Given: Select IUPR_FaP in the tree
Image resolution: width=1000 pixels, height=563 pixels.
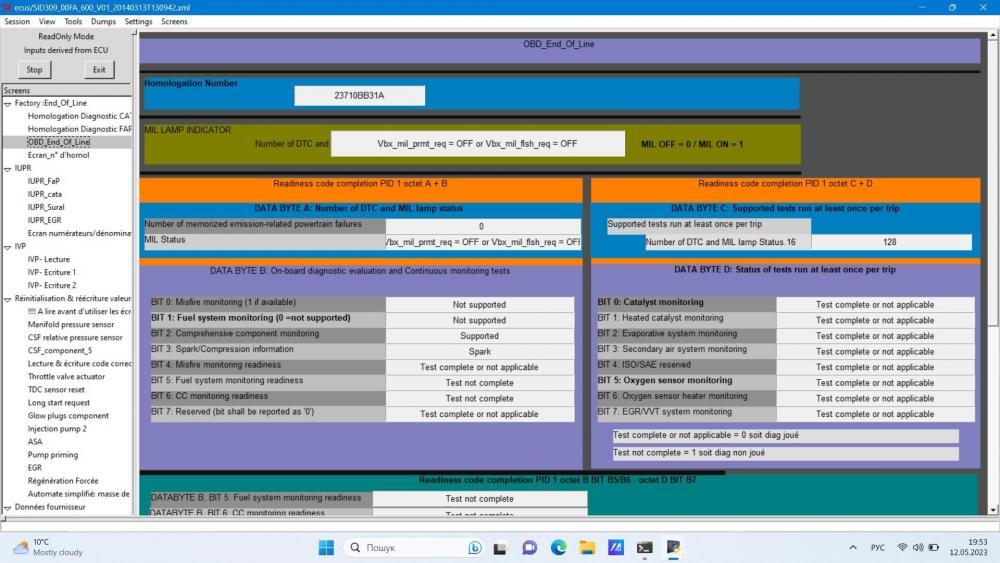Looking at the screenshot, I should (x=43, y=181).
